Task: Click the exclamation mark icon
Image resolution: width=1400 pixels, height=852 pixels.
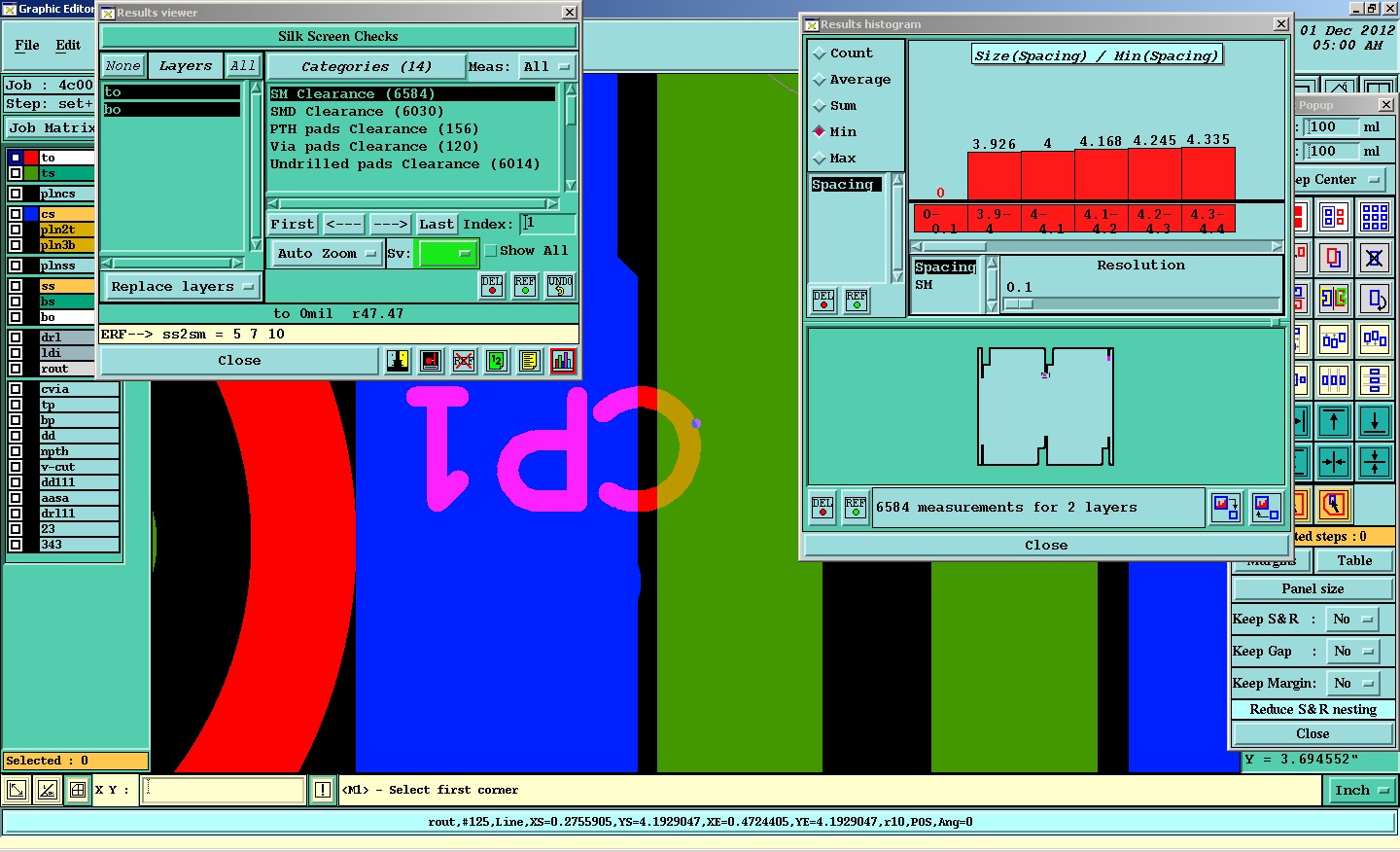Action: click(x=323, y=790)
